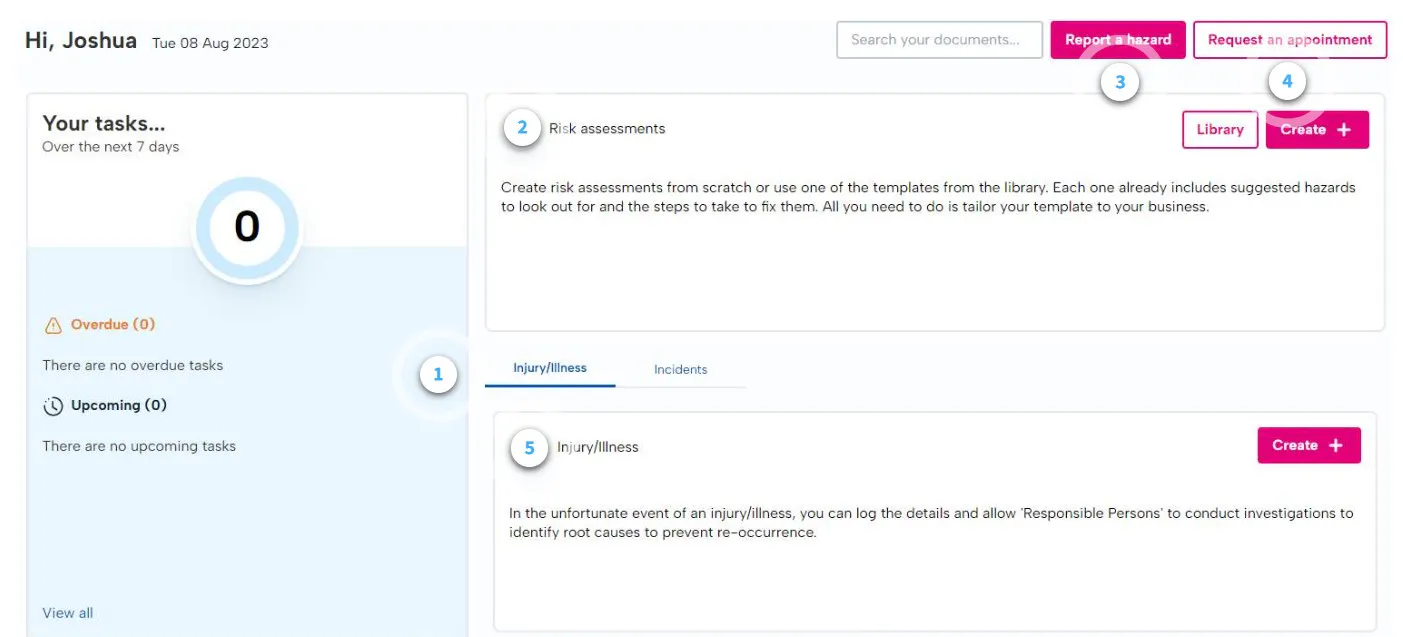Viewport: 1403px width, 637px height.
Task: Click the 'Over the next 7 days' text
Action: pyautogui.click(x=111, y=147)
